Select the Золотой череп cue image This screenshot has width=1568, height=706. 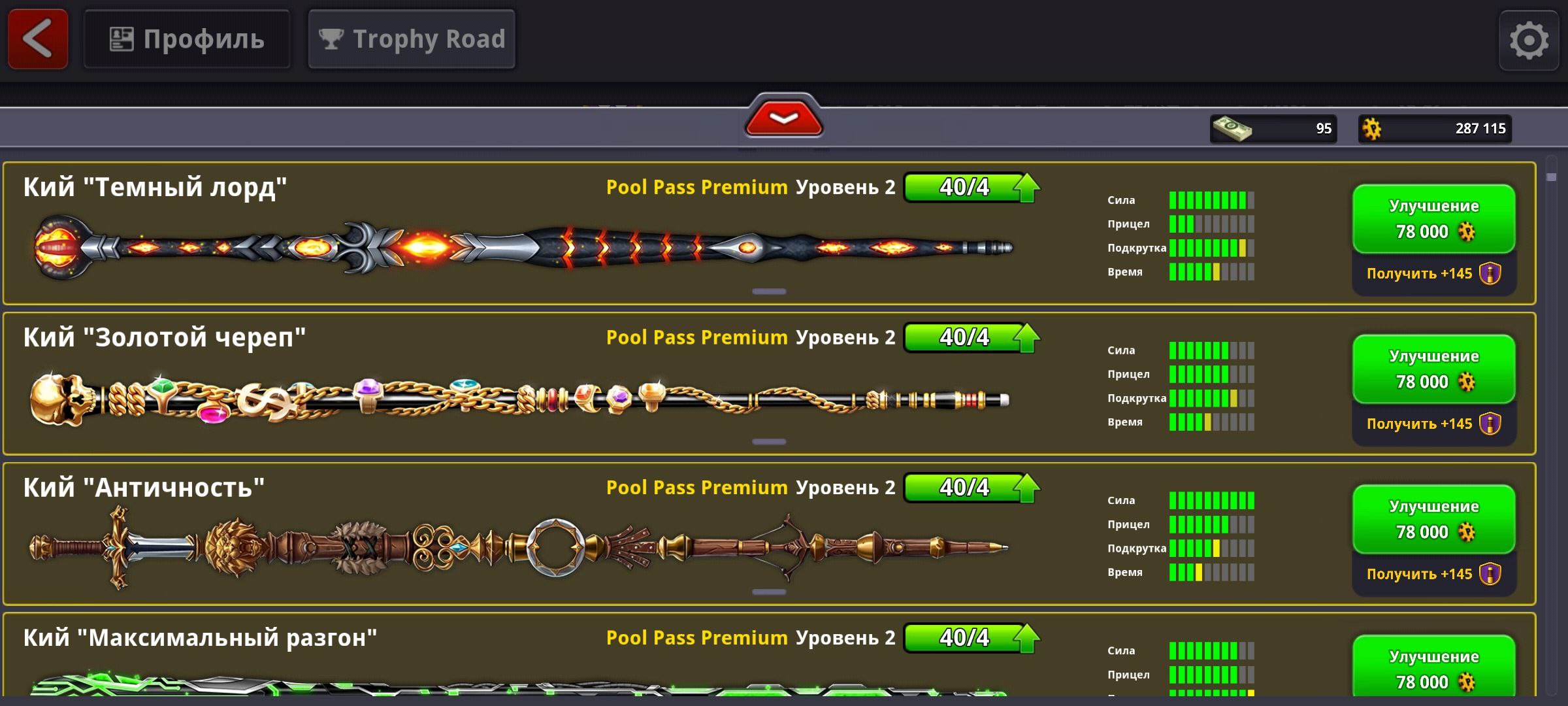[x=520, y=399]
